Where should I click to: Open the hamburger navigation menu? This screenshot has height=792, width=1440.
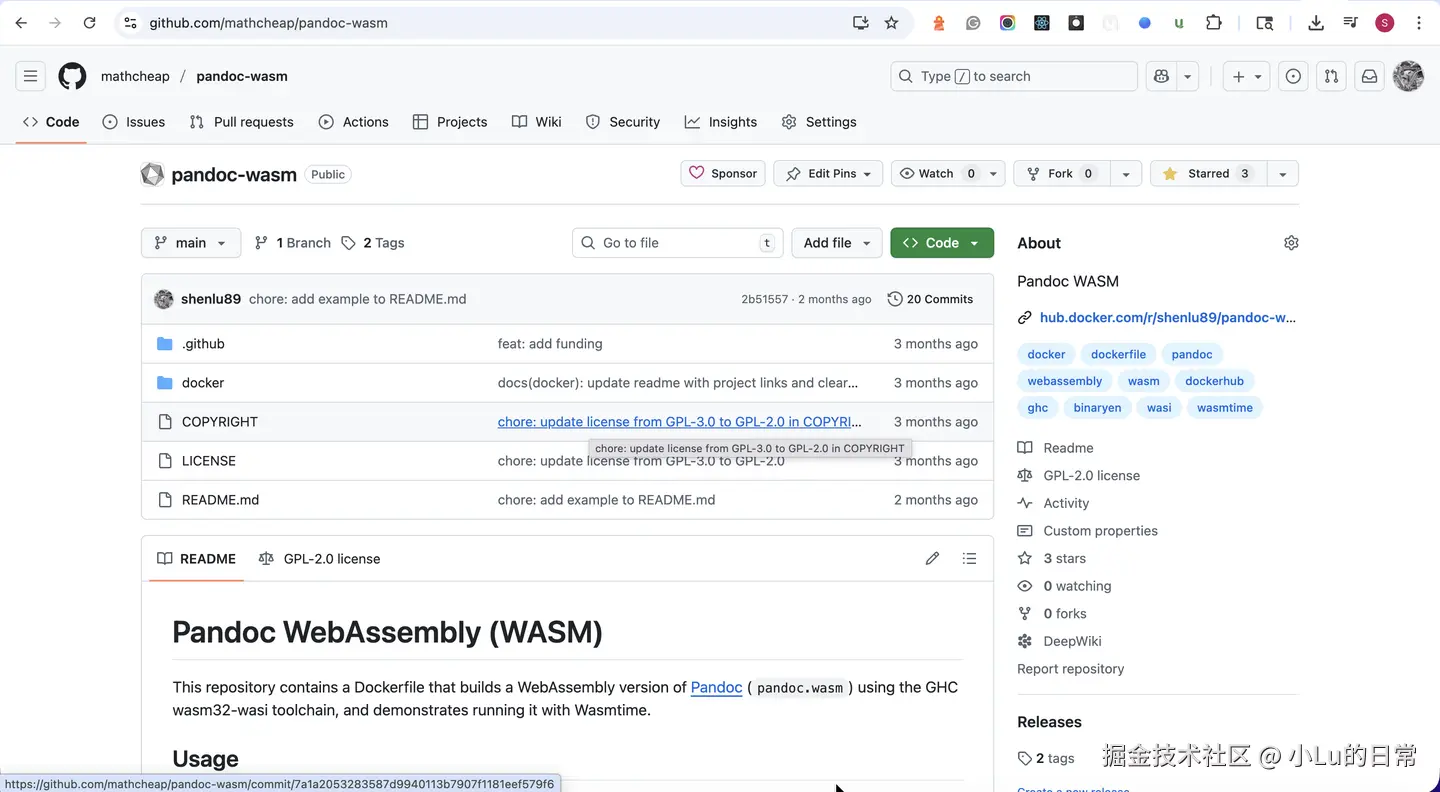point(30,76)
